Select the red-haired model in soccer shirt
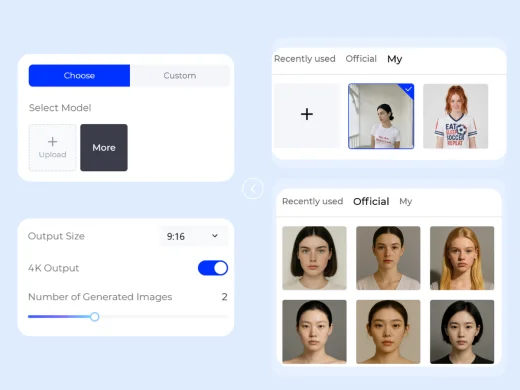The width and height of the screenshot is (520, 390). point(456,116)
